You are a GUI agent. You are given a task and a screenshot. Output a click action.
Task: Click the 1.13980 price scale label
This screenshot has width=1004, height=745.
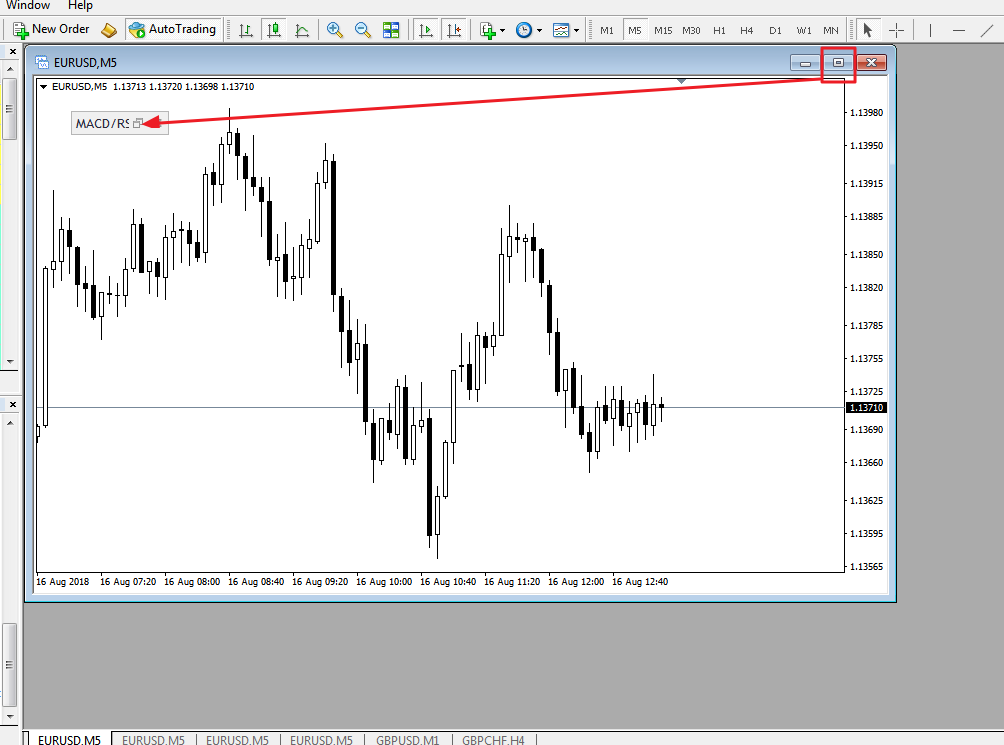(x=866, y=113)
